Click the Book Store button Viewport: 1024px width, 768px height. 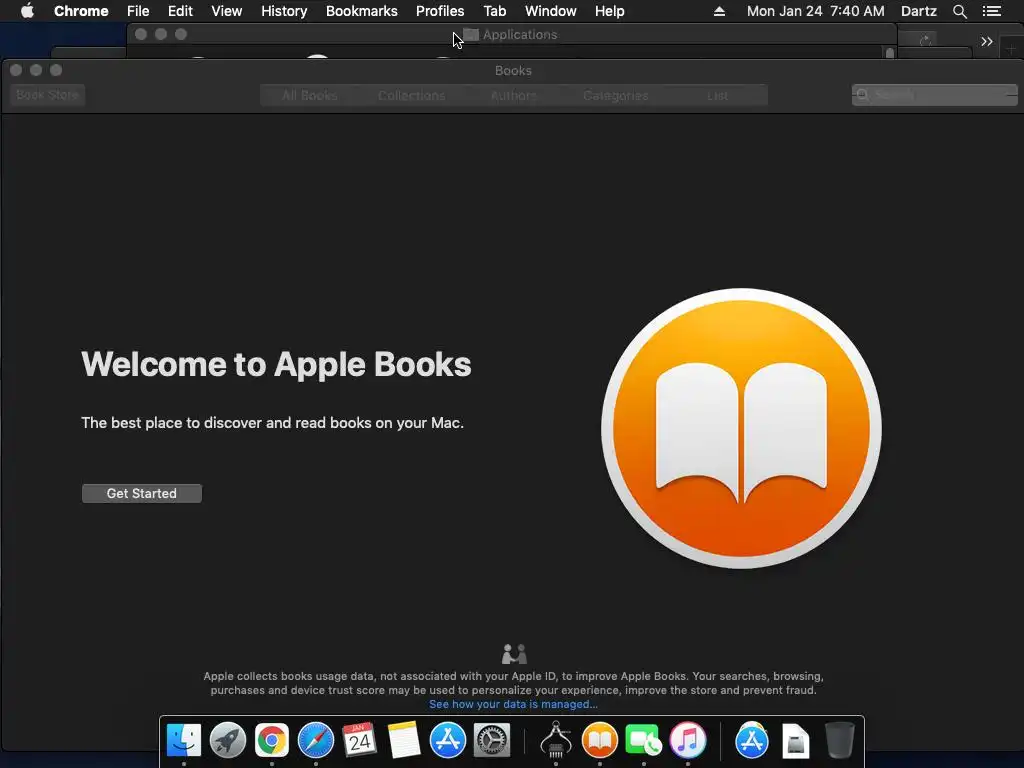click(47, 95)
